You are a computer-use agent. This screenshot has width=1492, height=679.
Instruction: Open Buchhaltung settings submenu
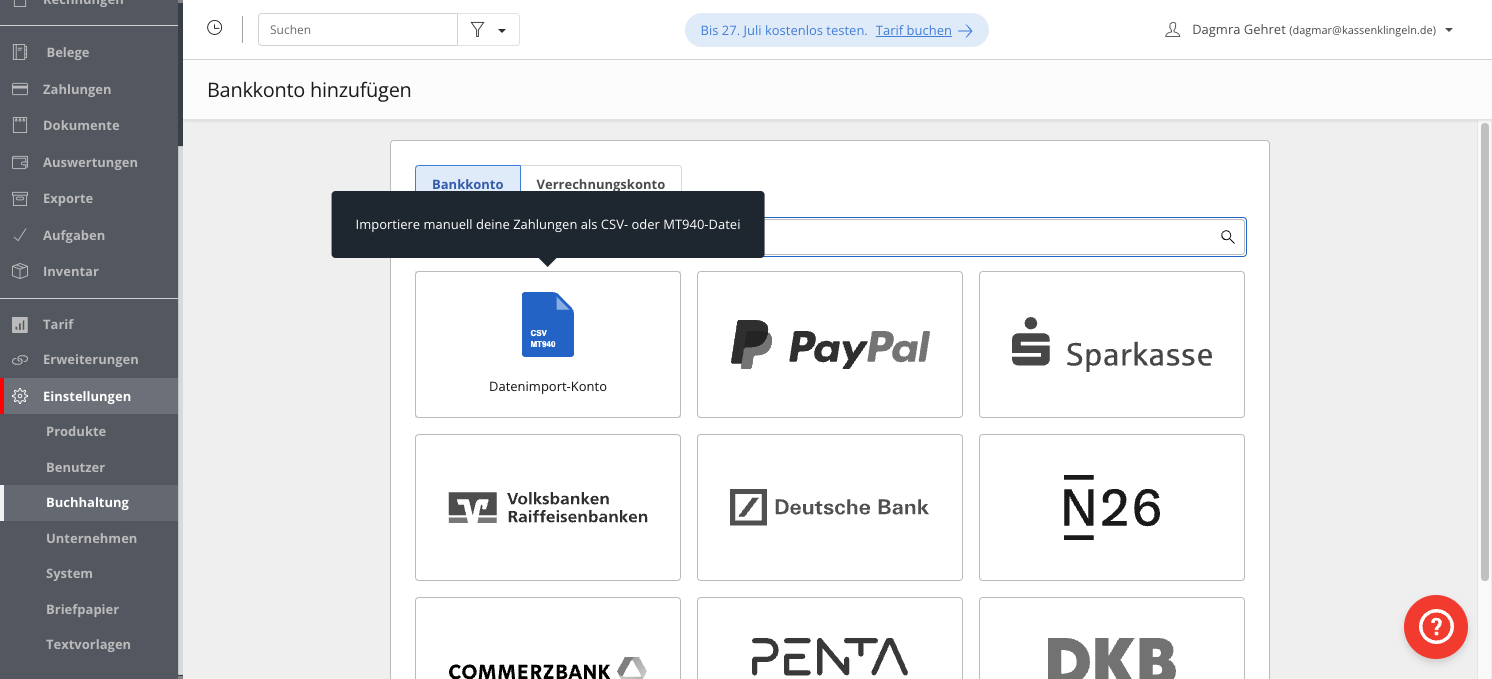coord(89,502)
